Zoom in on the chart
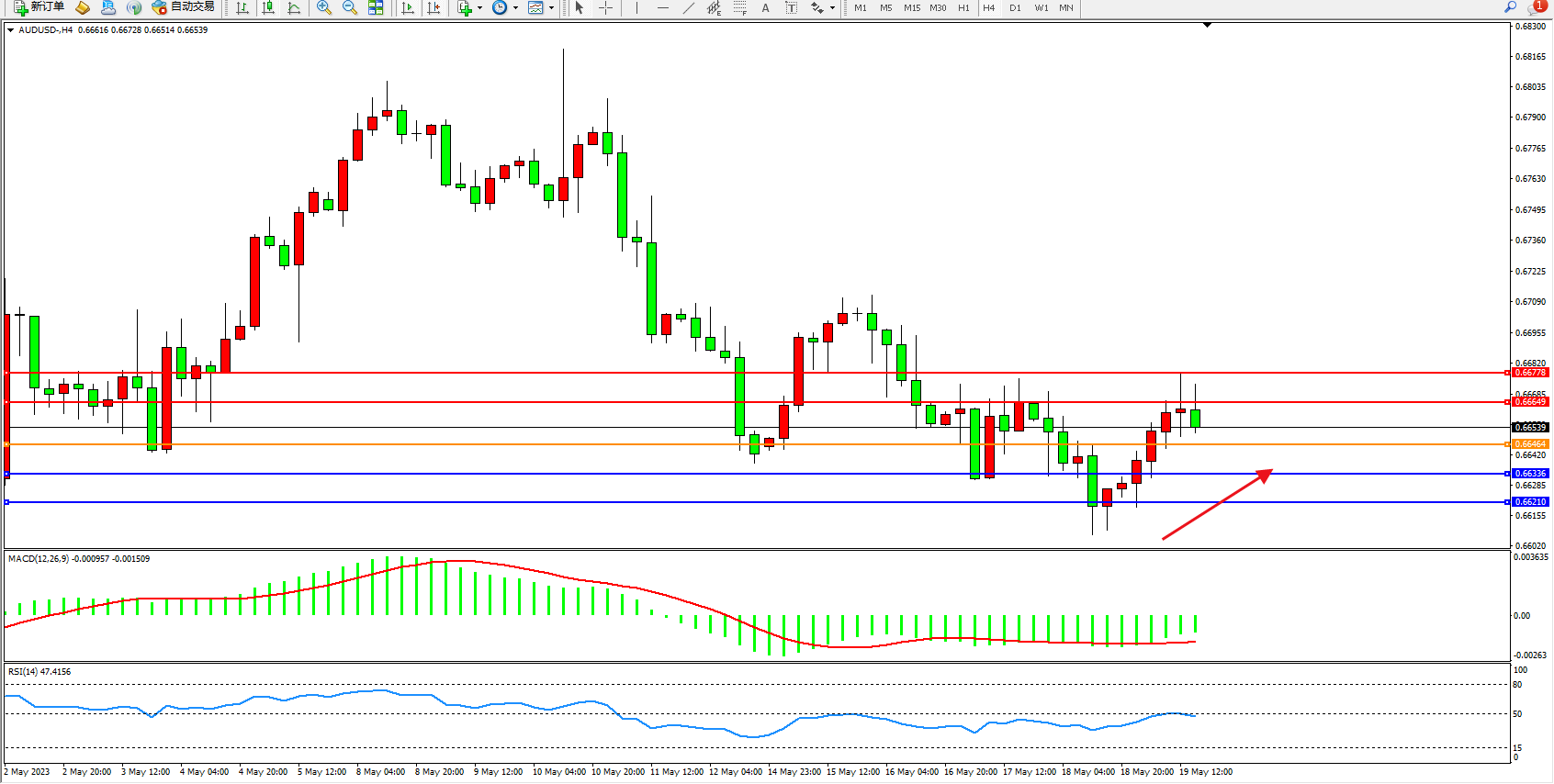 coord(323,7)
